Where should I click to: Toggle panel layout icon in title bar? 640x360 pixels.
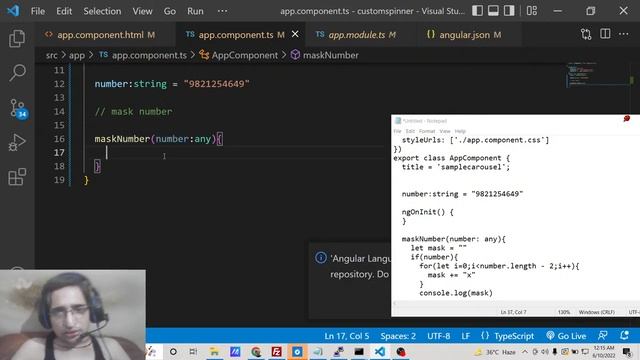click(x=493, y=11)
